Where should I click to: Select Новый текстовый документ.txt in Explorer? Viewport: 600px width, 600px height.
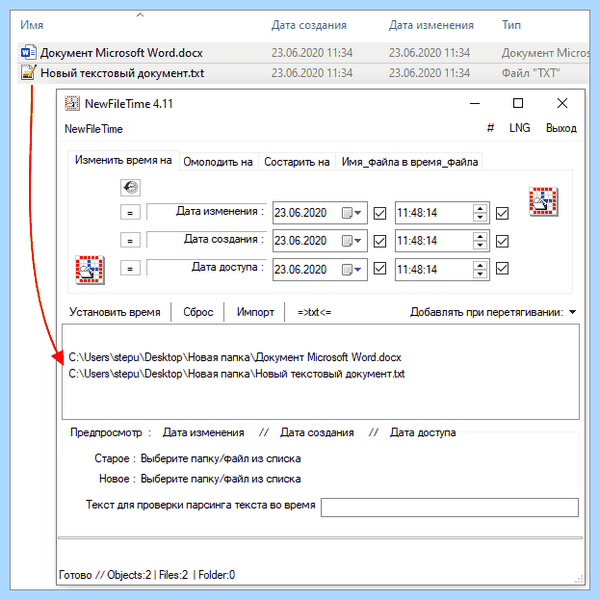point(122,73)
